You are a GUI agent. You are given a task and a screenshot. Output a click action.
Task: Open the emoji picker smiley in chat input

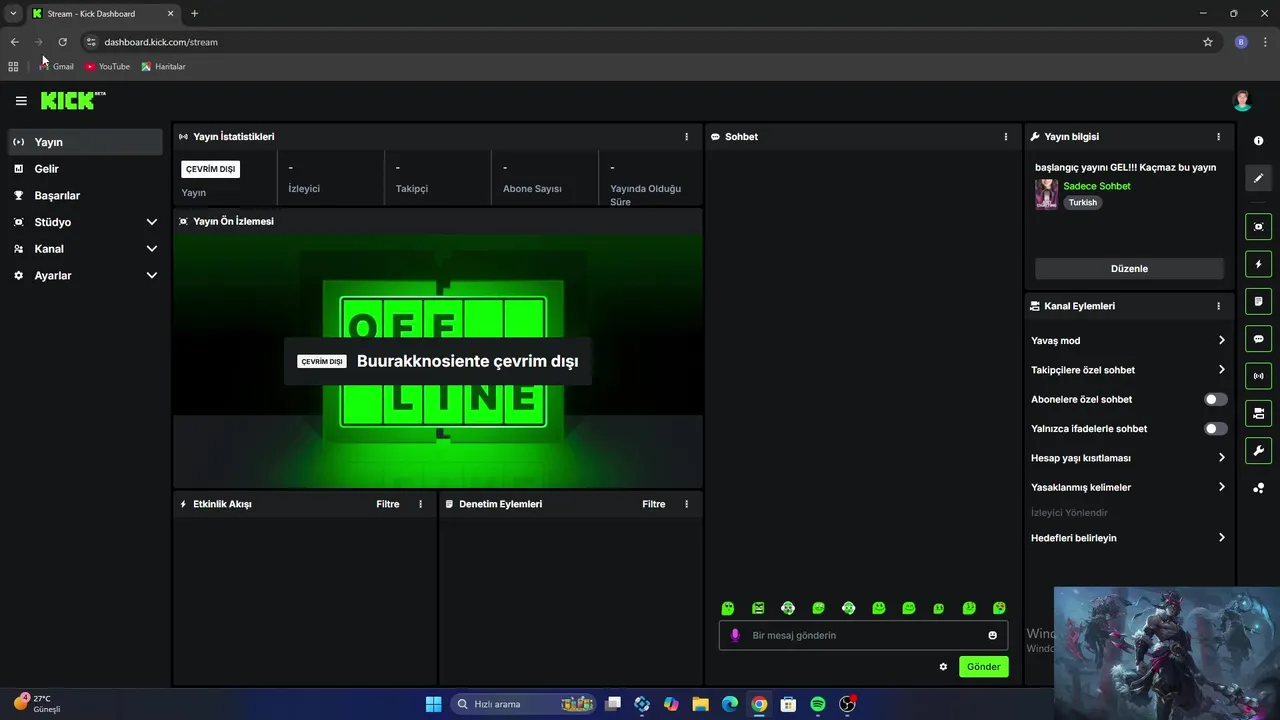[x=992, y=635]
